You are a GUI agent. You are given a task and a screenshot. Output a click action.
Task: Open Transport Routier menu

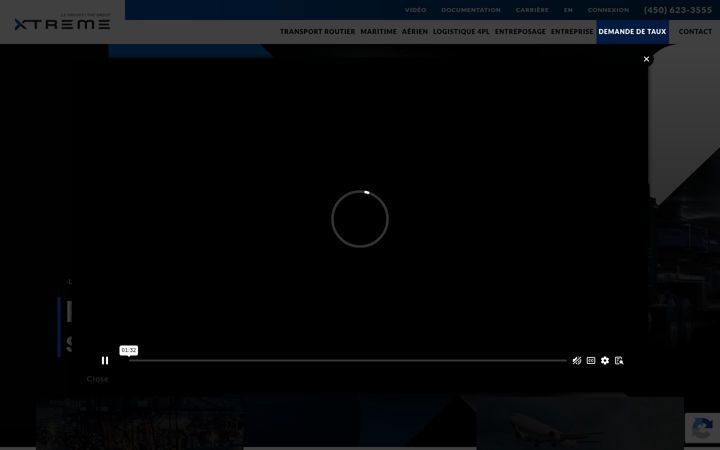pyautogui.click(x=317, y=32)
